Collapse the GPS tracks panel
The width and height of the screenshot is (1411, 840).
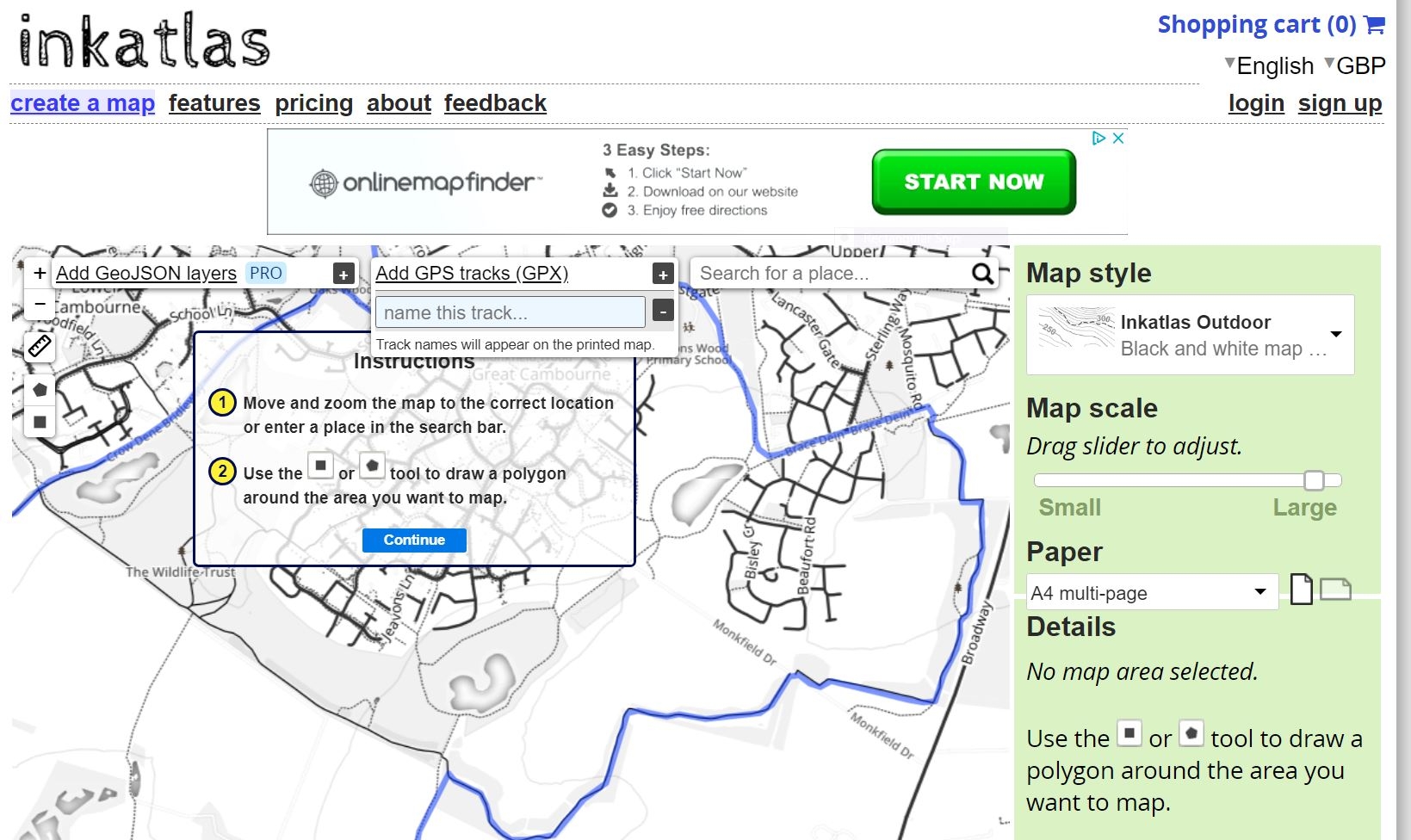pos(663,311)
